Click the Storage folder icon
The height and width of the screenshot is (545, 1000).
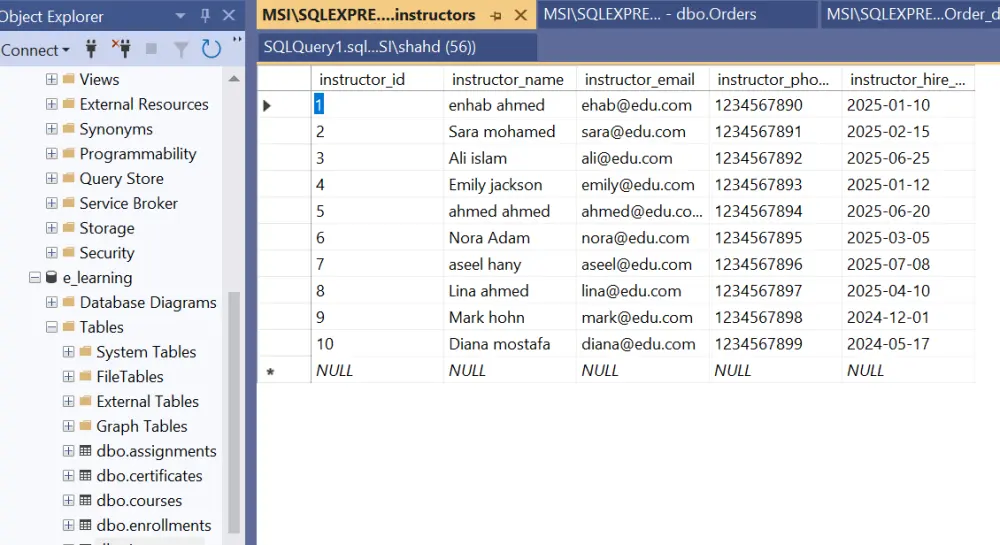point(69,228)
